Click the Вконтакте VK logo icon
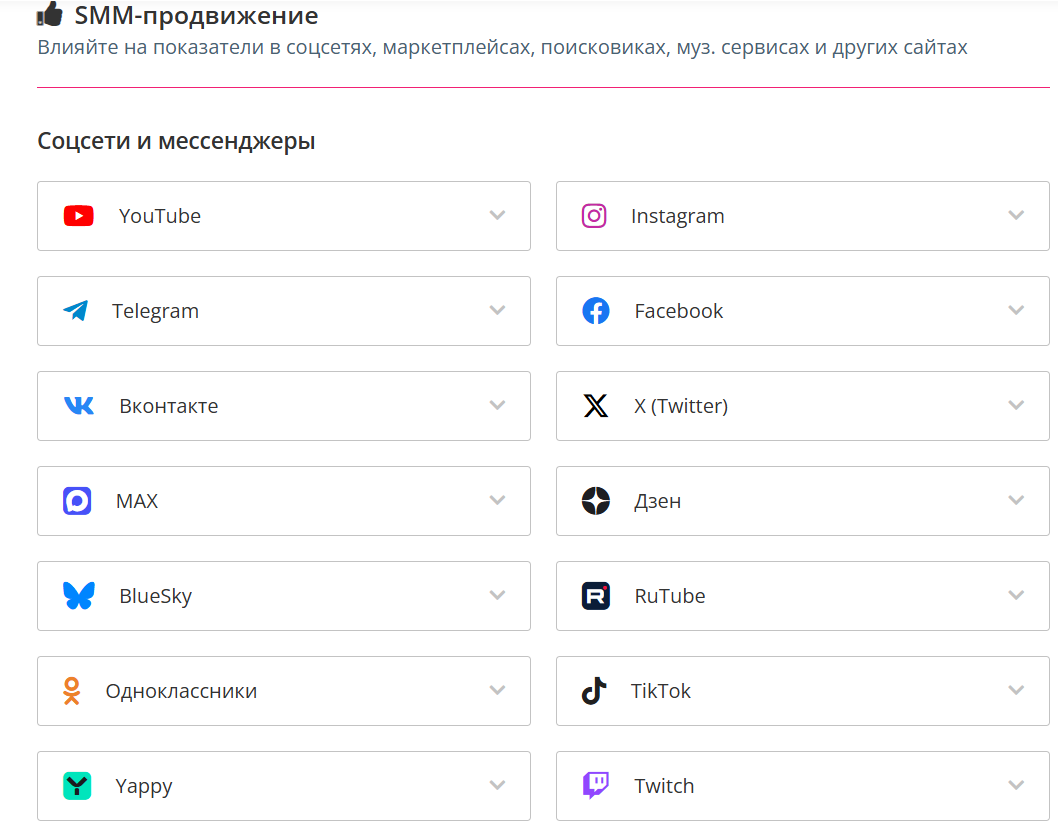 point(79,406)
